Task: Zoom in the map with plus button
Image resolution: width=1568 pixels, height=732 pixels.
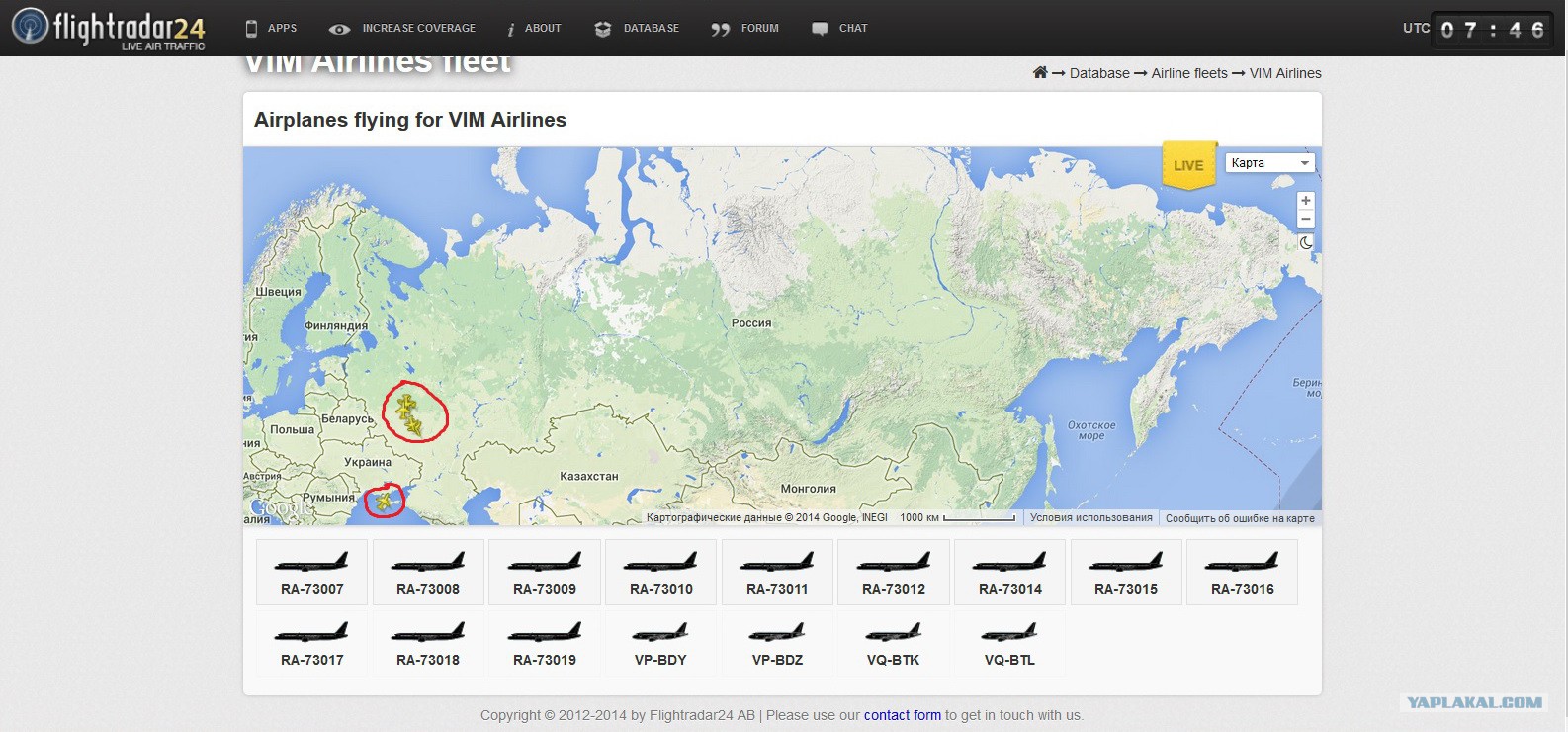Action: click(x=1306, y=200)
